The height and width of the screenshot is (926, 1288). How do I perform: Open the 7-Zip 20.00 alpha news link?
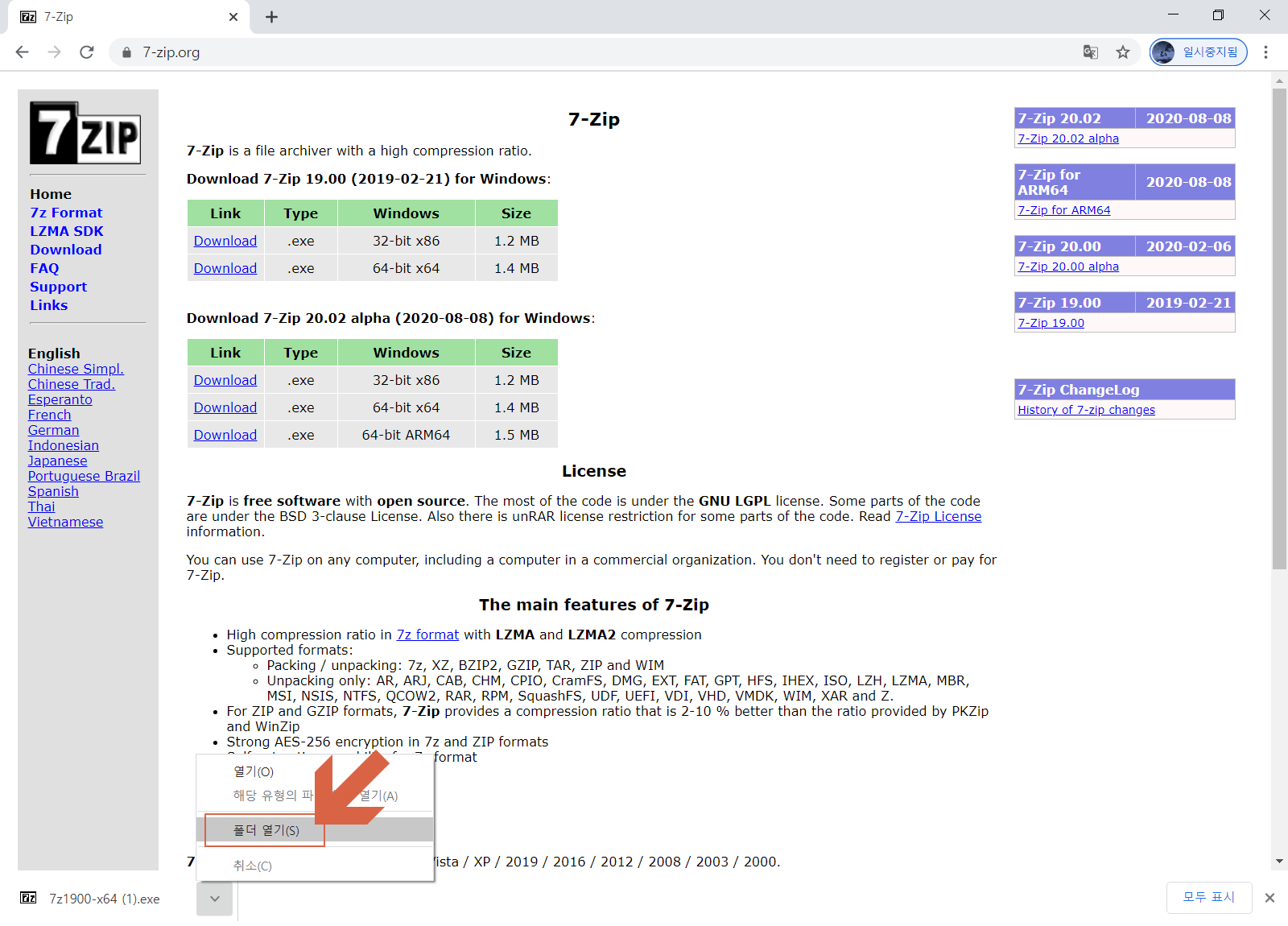[x=1068, y=267]
